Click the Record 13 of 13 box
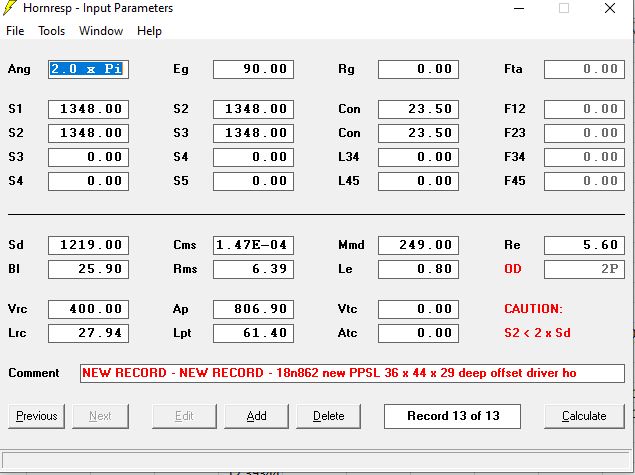 [x=452, y=416]
